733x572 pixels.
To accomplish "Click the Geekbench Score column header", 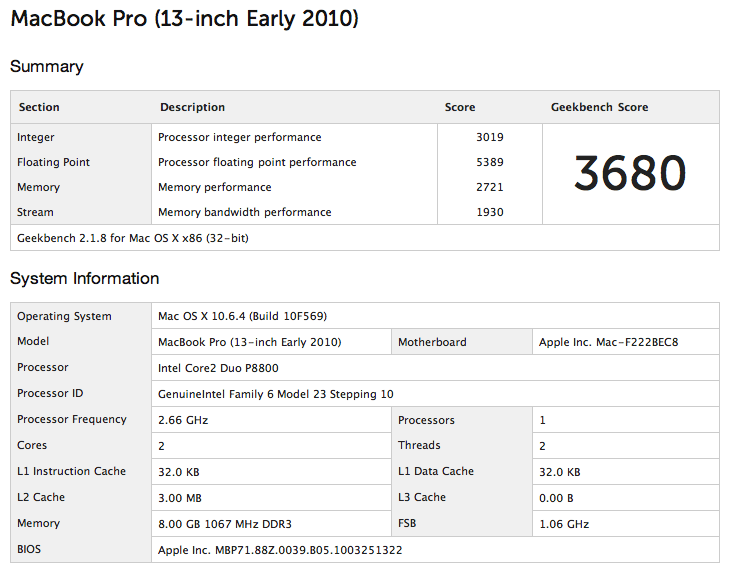I will click(599, 107).
